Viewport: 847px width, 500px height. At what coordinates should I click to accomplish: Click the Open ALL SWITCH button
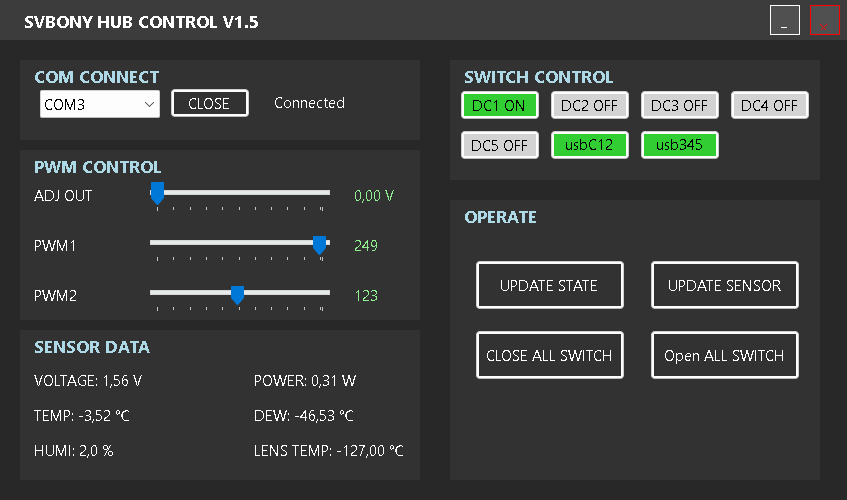724,355
